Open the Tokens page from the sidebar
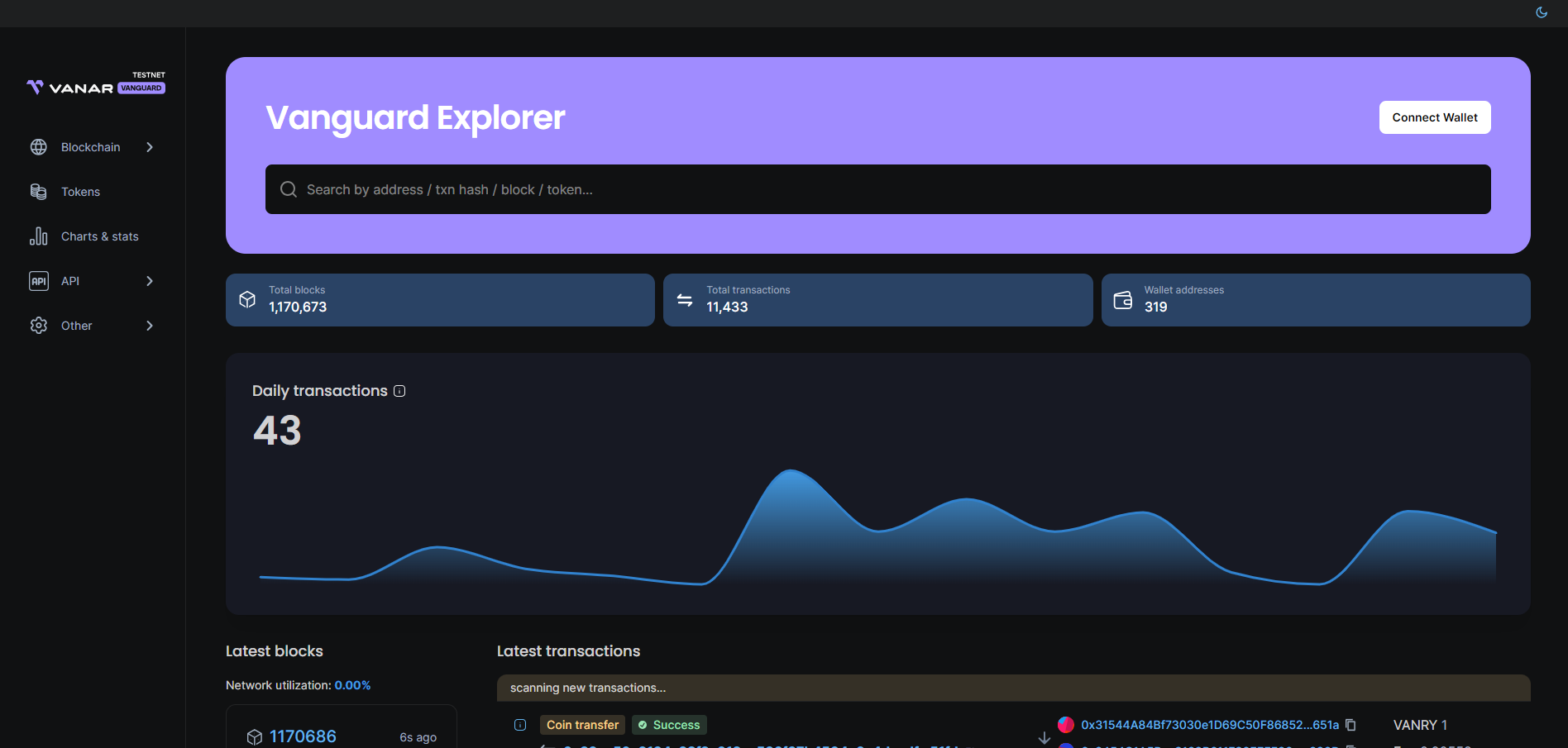1568x748 pixels. pyautogui.click(x=80, y=192)
